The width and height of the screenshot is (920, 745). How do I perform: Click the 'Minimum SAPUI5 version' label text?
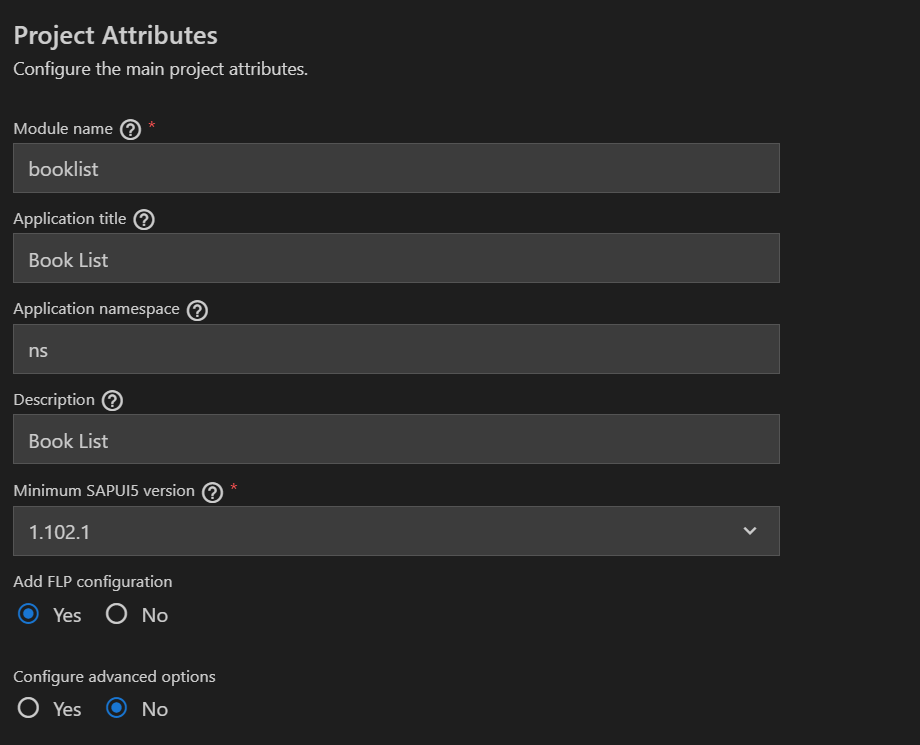click(104, 491)
